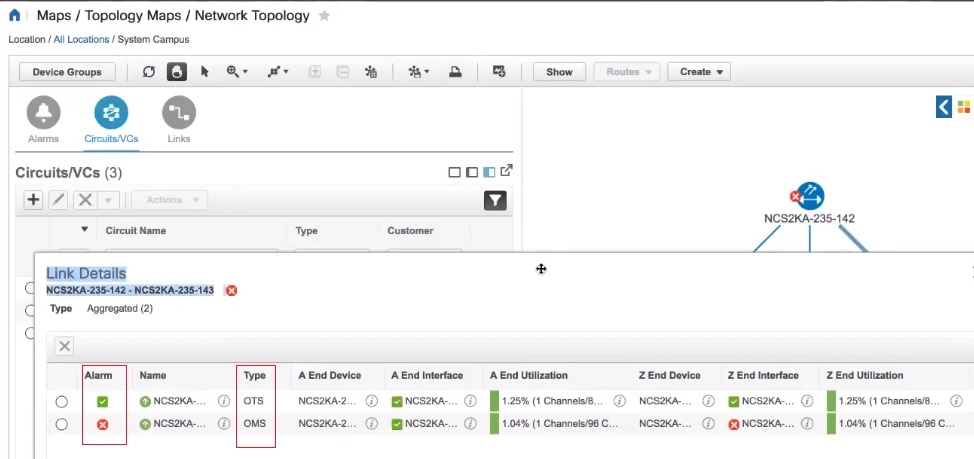Open info for the OMS link name
The image size is (974, 459).
point(224,424)
